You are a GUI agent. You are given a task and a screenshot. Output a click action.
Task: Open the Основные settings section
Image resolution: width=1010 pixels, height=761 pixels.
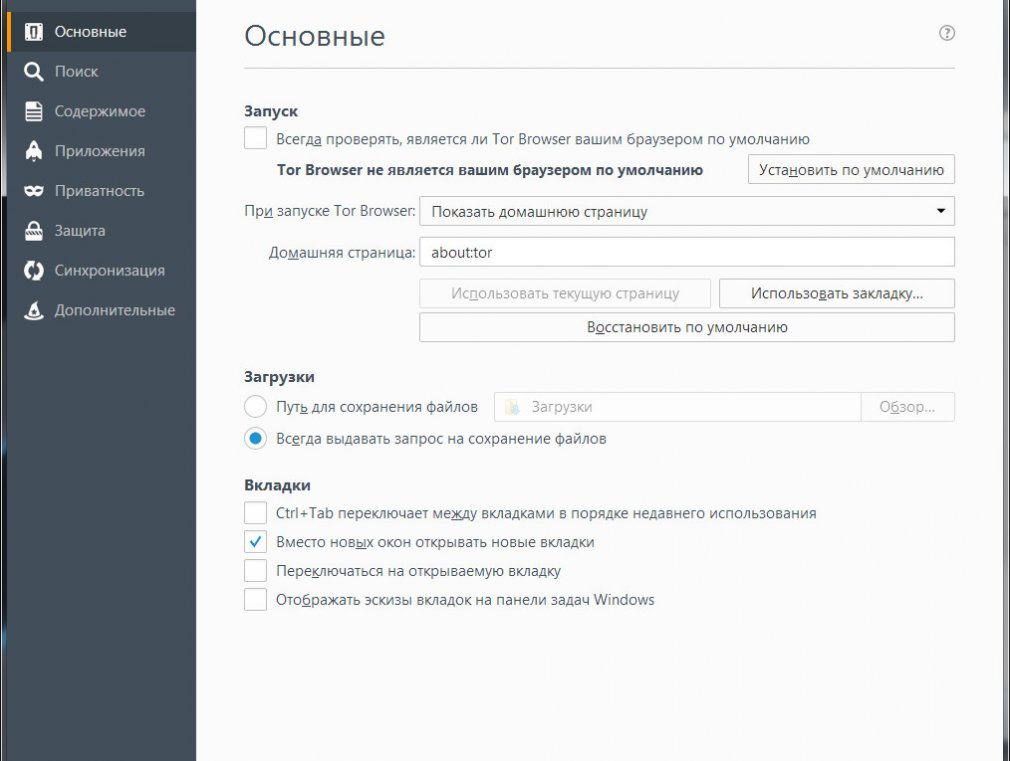click(x=102, y=32)
